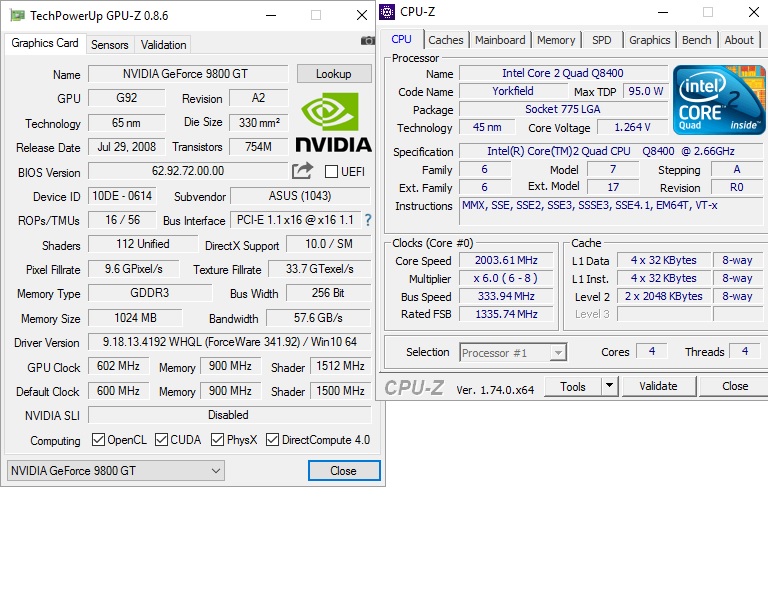The width and height of the screenshot is (768, 614).
Task: Toggle the DirectCompute 4.0 checkbox
Action: coord(272,440)
